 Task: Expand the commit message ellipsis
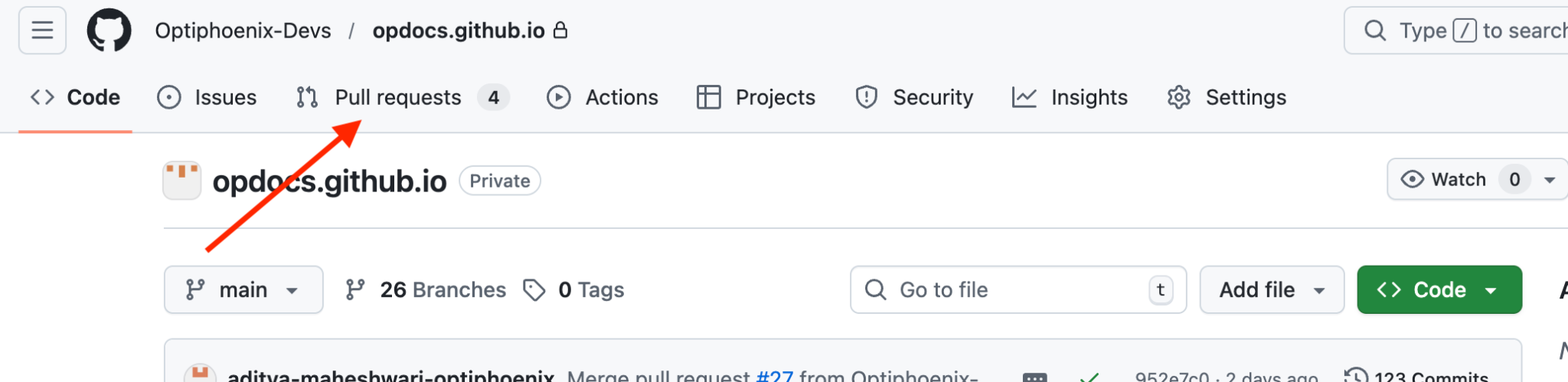(x=1034, y=376)
